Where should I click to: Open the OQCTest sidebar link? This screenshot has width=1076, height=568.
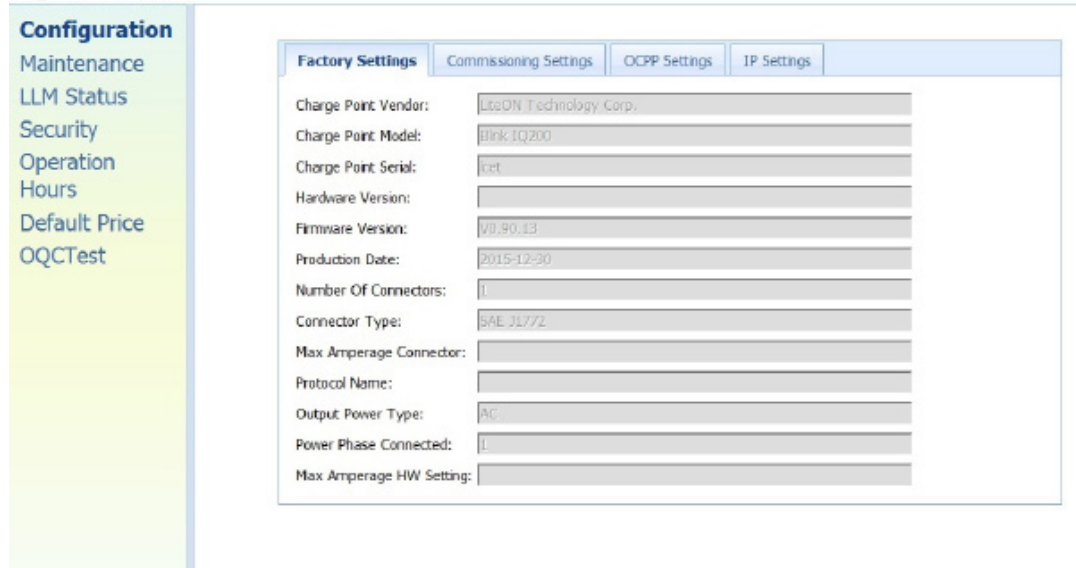coord(63,256)
